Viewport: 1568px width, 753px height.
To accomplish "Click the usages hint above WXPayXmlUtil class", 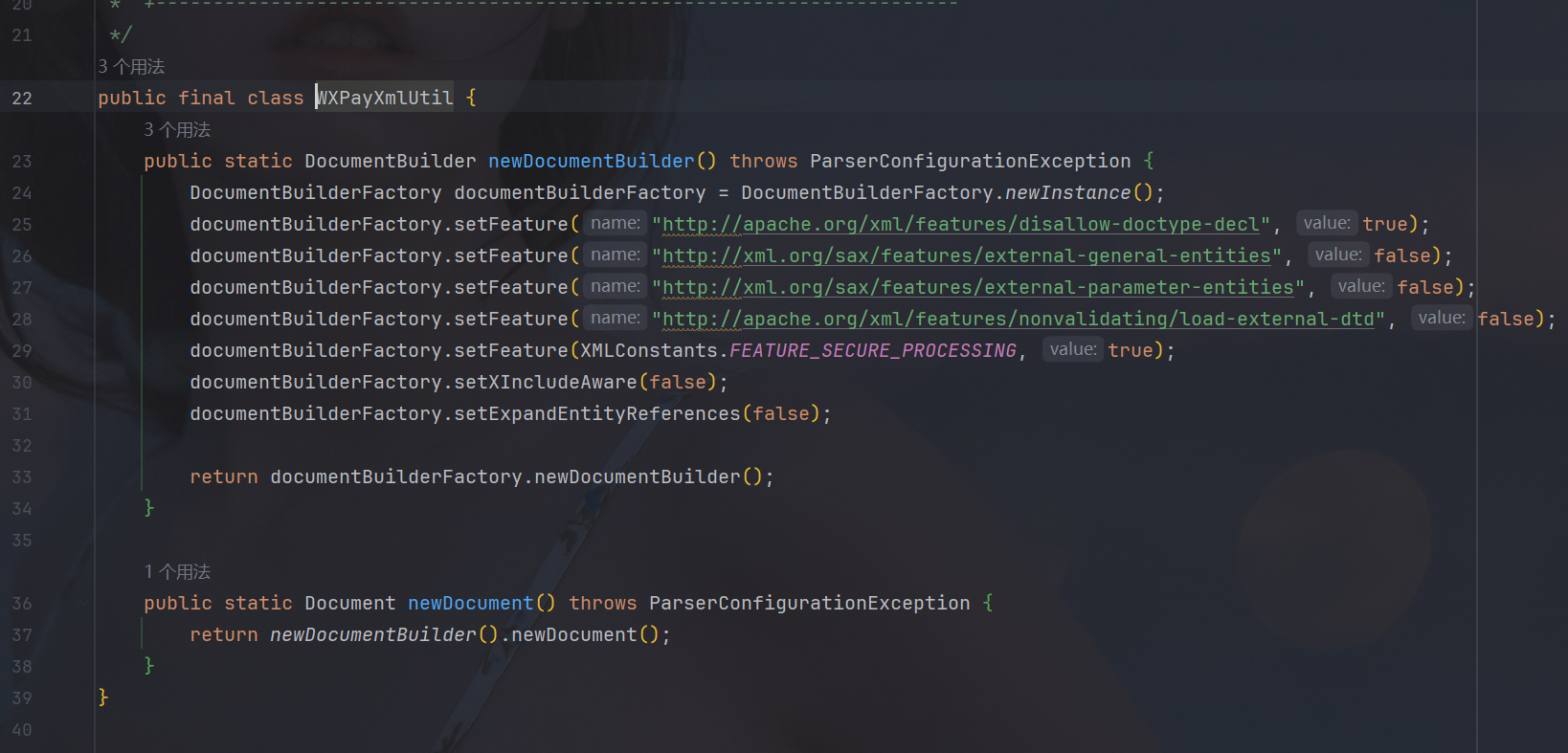I will pos(131,67).
